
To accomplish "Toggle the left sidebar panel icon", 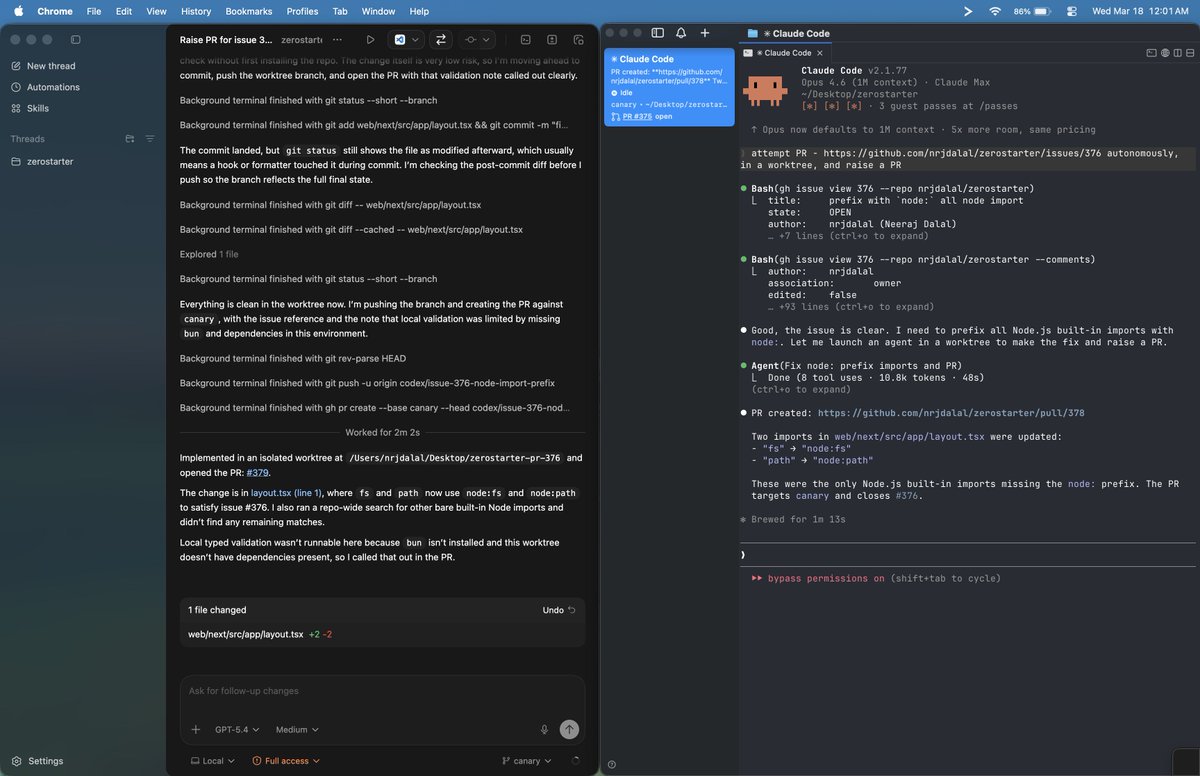I will coord(76,39).
